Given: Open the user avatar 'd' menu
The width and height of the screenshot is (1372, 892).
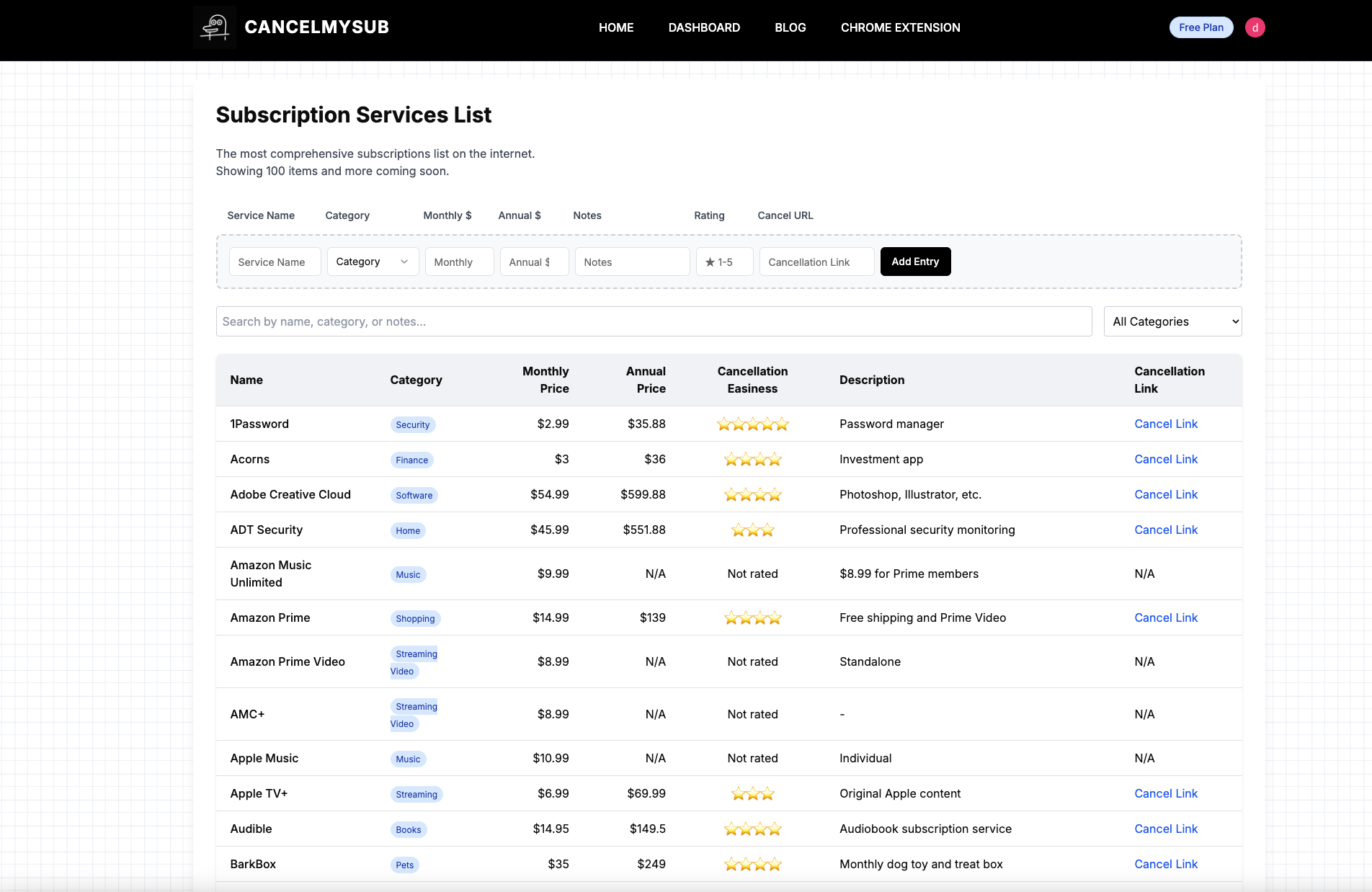Looking at the screenshot, I should (1255, 27).
